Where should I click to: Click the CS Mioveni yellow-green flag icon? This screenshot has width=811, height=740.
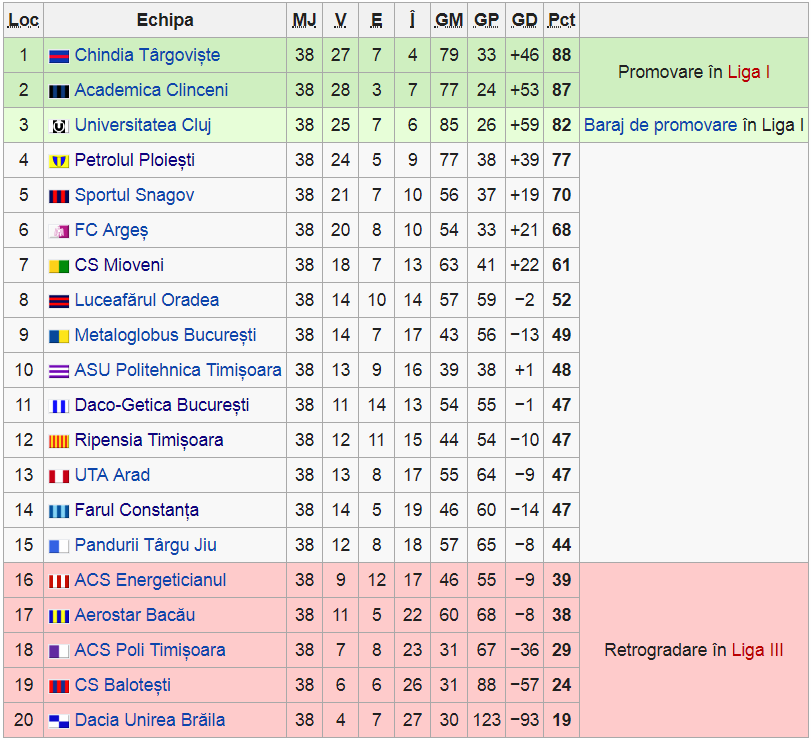[58, 266]
